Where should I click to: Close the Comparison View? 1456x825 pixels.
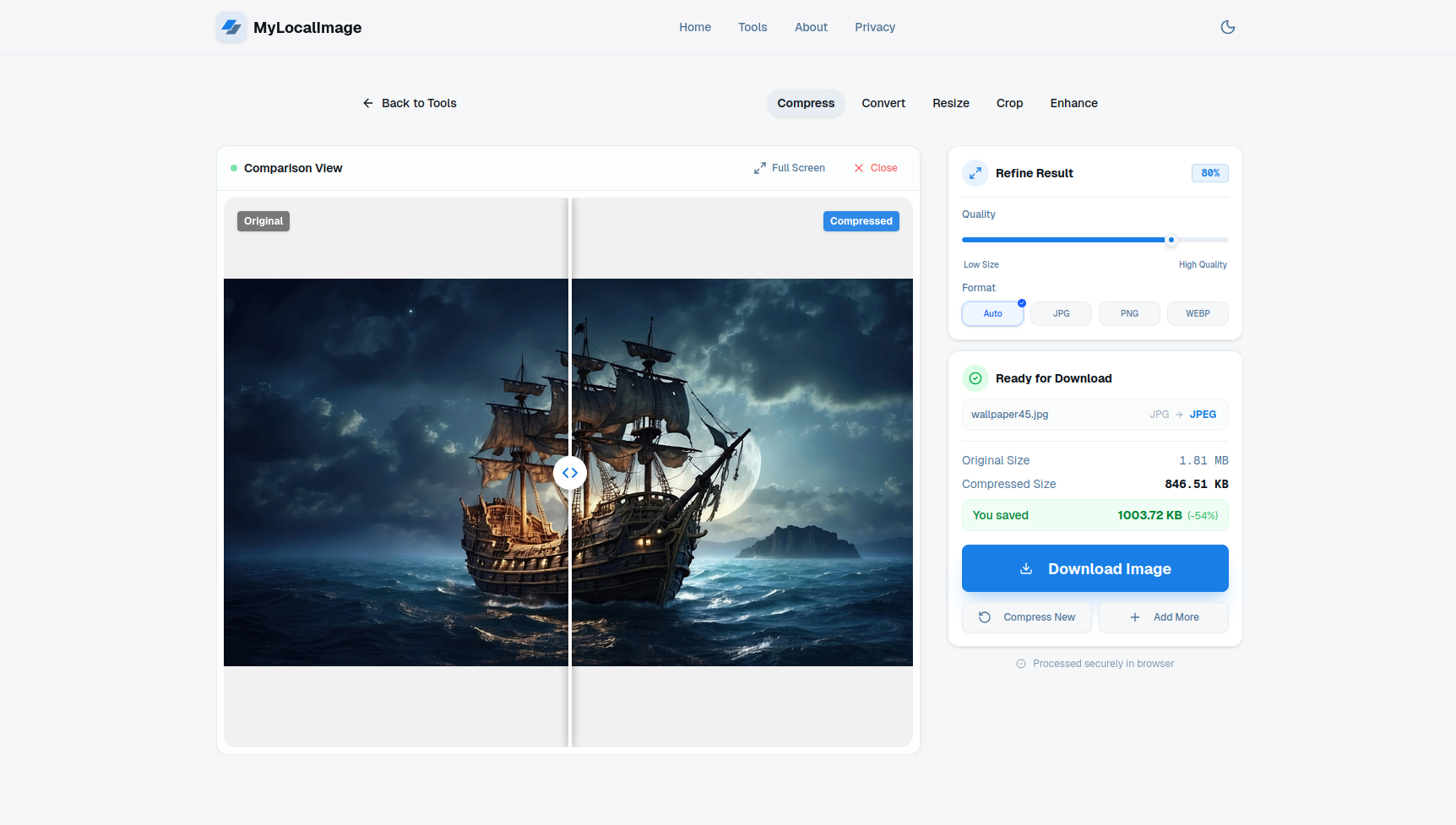pos(875,168)
